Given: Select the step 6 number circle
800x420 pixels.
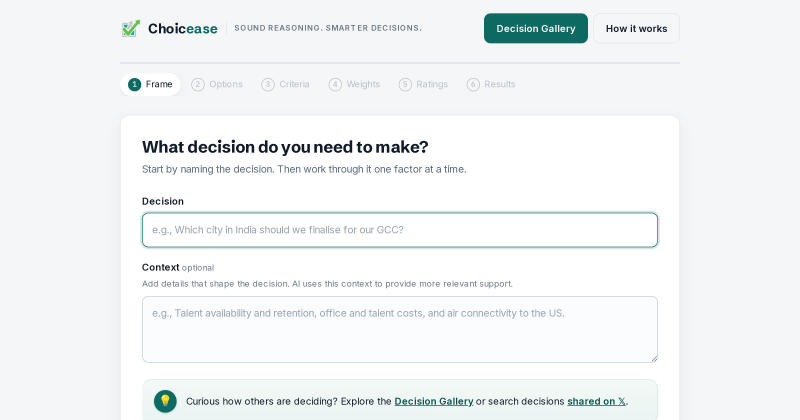Looking at the screenshot, I should [x=473, y=84].
